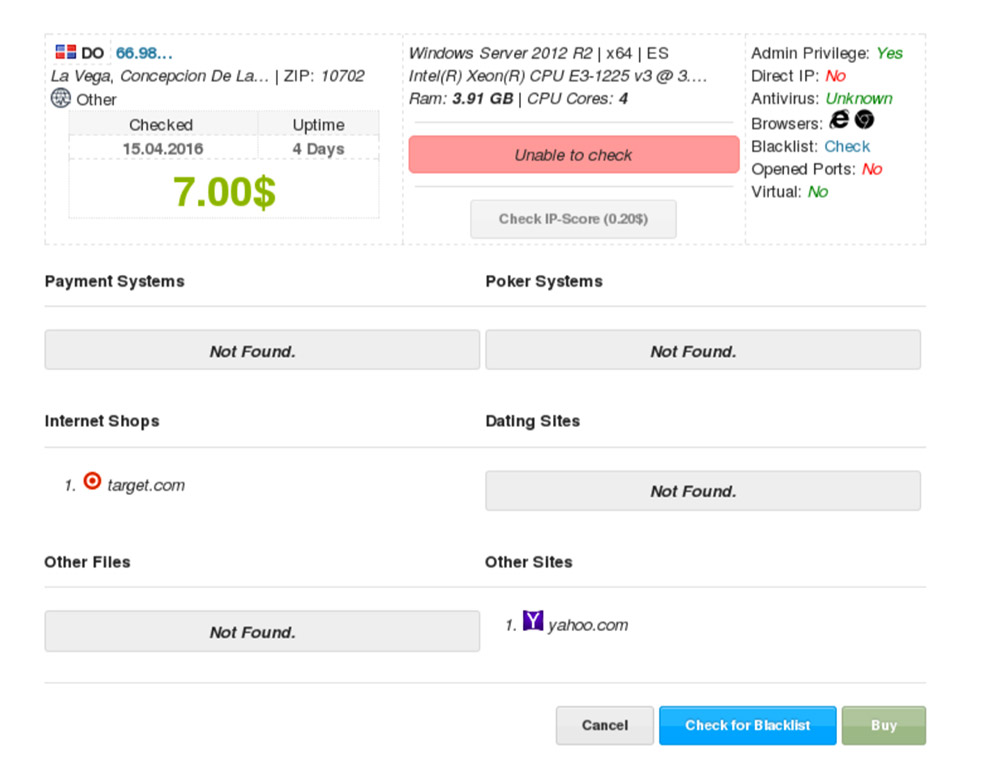This screenshot has height=757, width=1000.
Task: Click the Checked column header
Action: click(161, 125)
